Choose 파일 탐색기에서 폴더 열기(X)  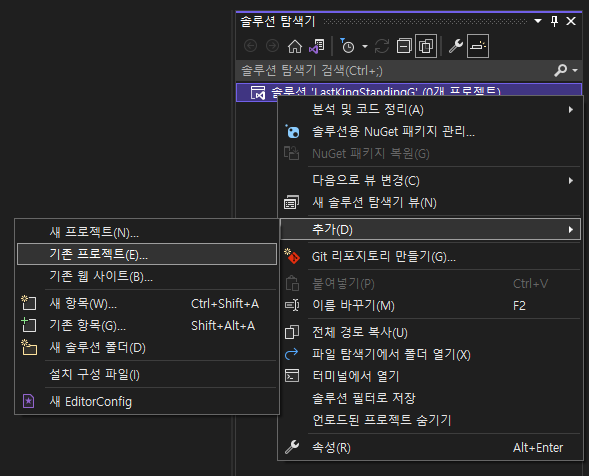(x=430, y=355)
